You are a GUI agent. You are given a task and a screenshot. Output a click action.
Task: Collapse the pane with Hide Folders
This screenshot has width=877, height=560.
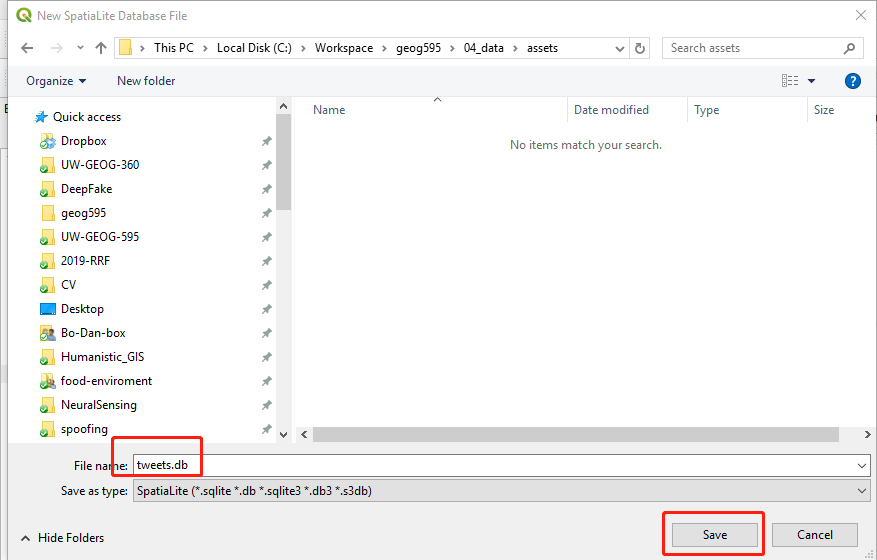click(x=62, y=538)
